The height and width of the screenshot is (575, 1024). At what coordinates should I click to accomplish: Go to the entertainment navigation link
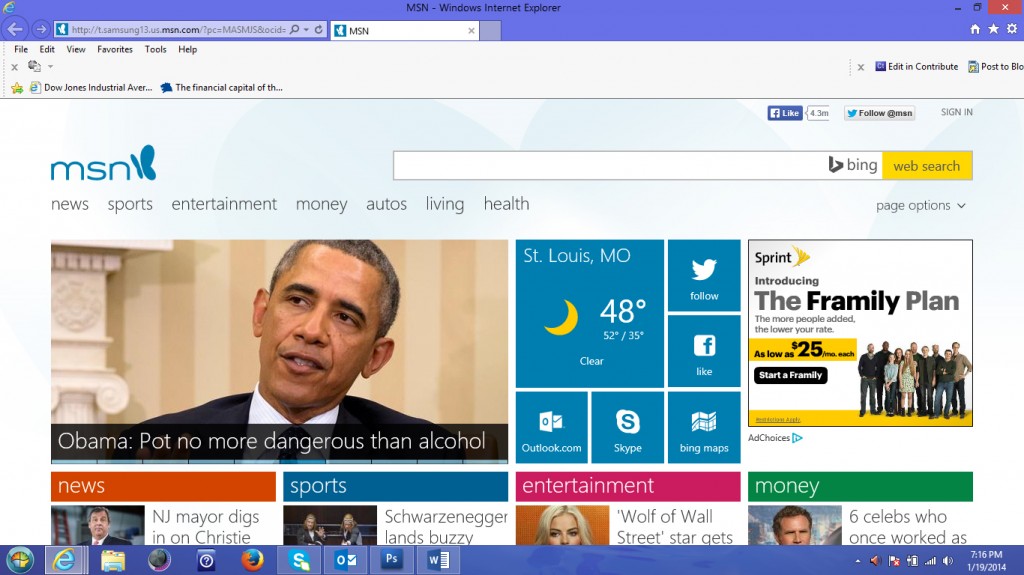tap(224, 204)
